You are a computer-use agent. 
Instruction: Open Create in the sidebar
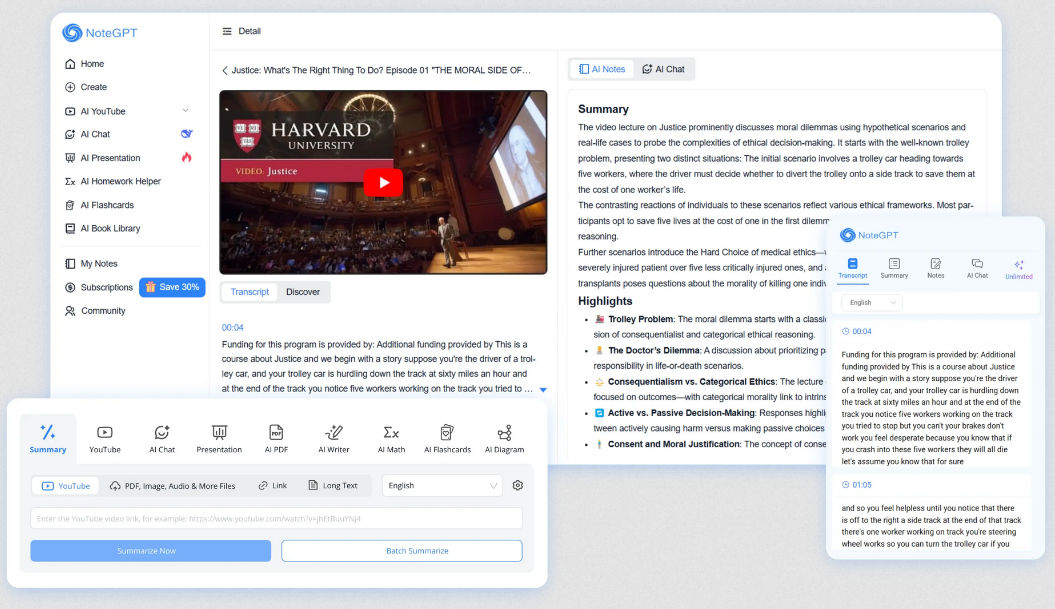click(x=86, y=87)
